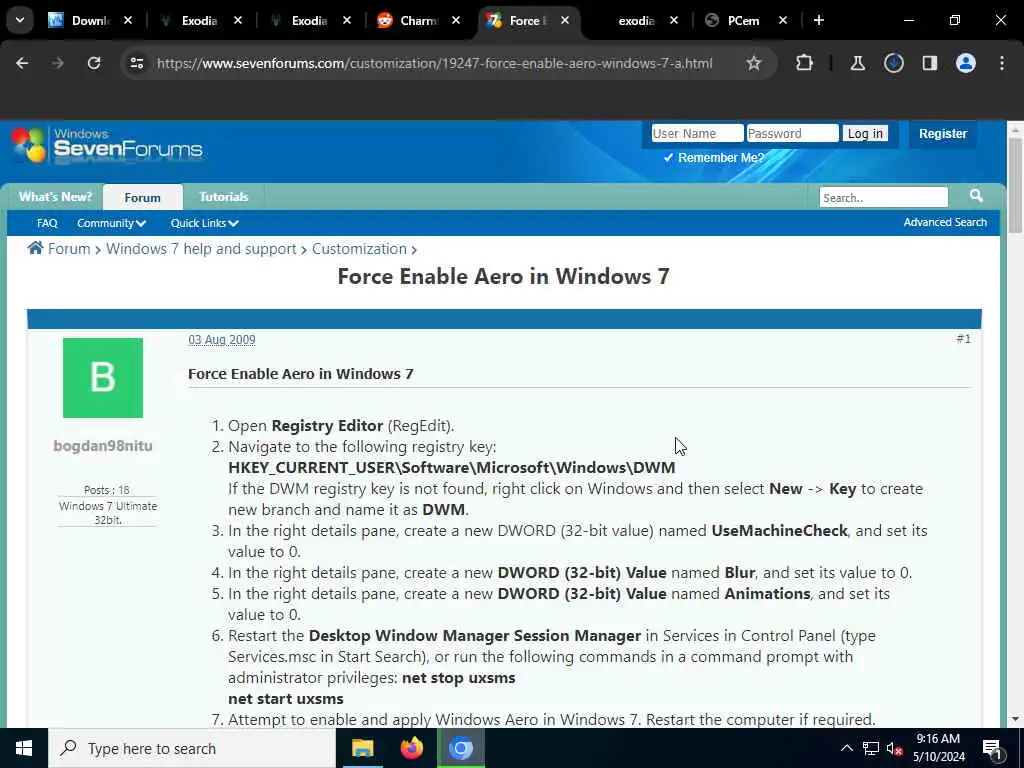Open the downloads indicator icon
Image resolution: width=1024 pixels, height=768 pixels.
(893, 63)
